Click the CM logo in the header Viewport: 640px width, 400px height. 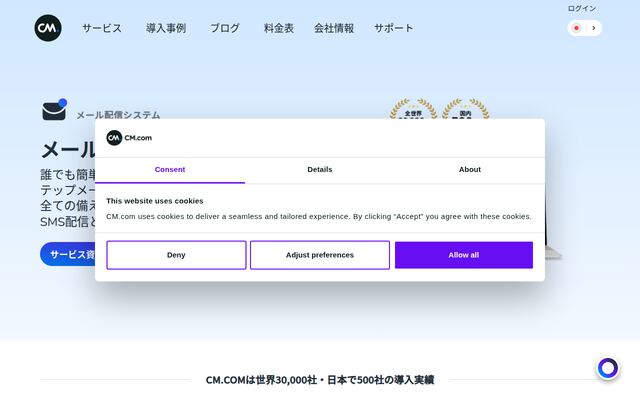click(48, 28)
